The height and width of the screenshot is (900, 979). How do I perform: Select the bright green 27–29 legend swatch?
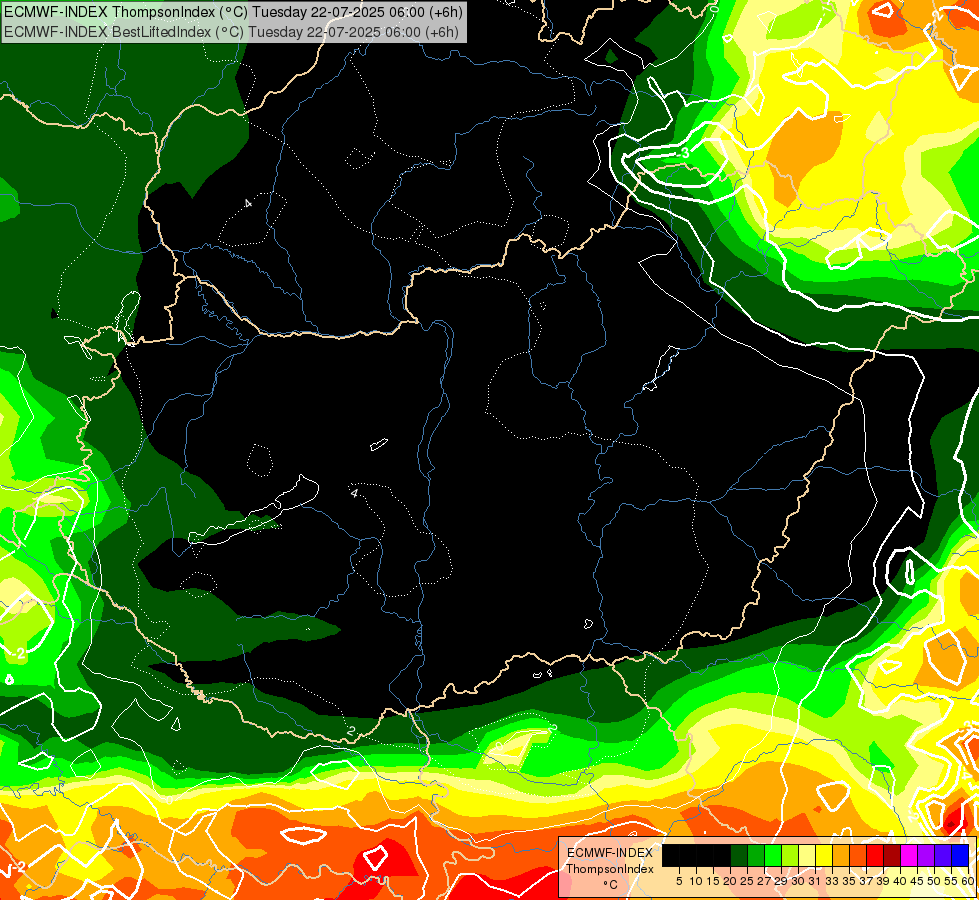(773, 855)
